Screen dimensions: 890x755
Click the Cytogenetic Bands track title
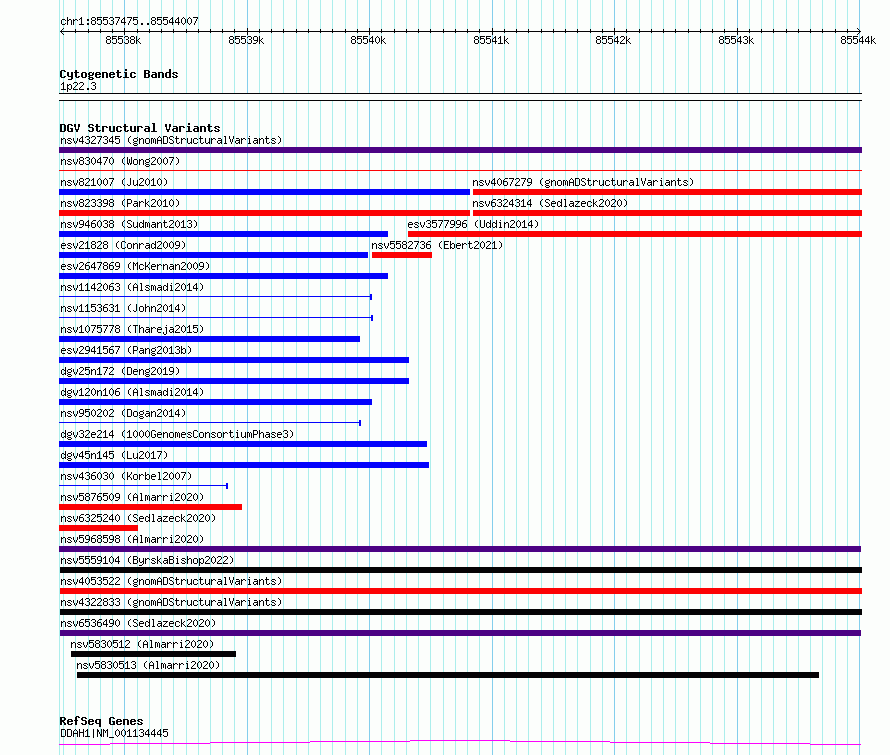pyautogui.click(x=119, y=74)
